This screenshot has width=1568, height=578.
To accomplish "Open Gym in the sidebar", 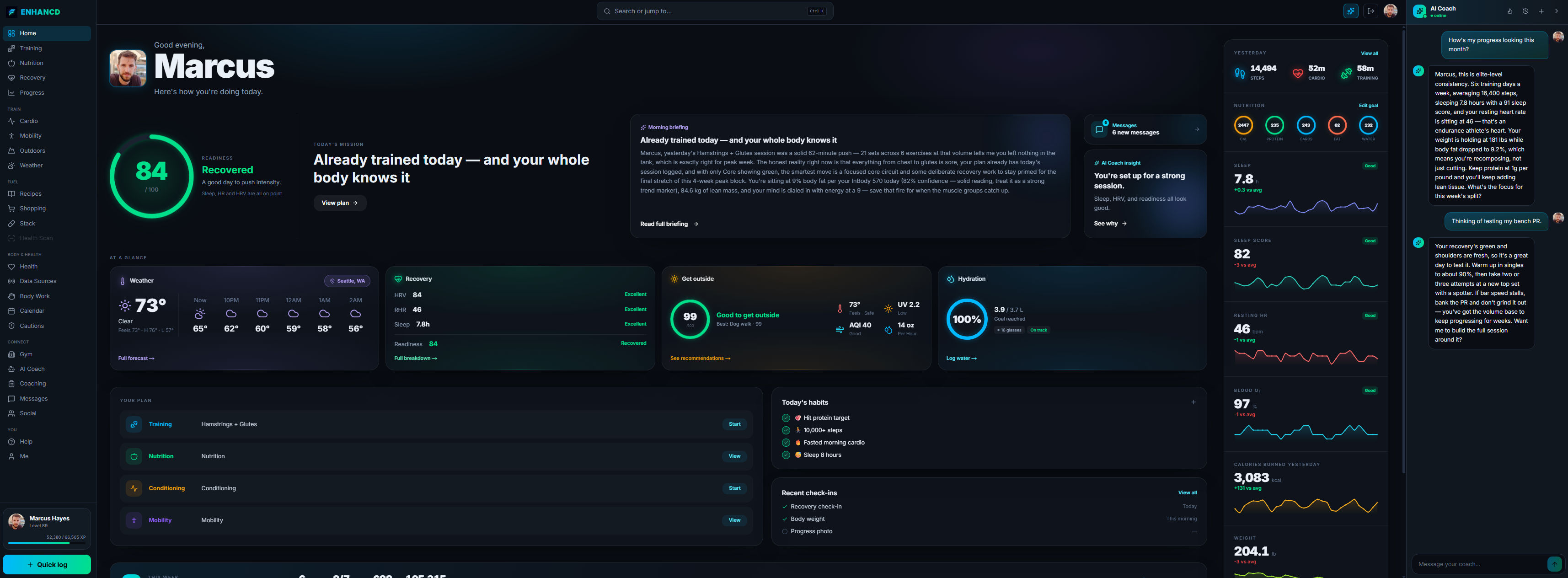I will pyautogui.click(x=47, y=354).
